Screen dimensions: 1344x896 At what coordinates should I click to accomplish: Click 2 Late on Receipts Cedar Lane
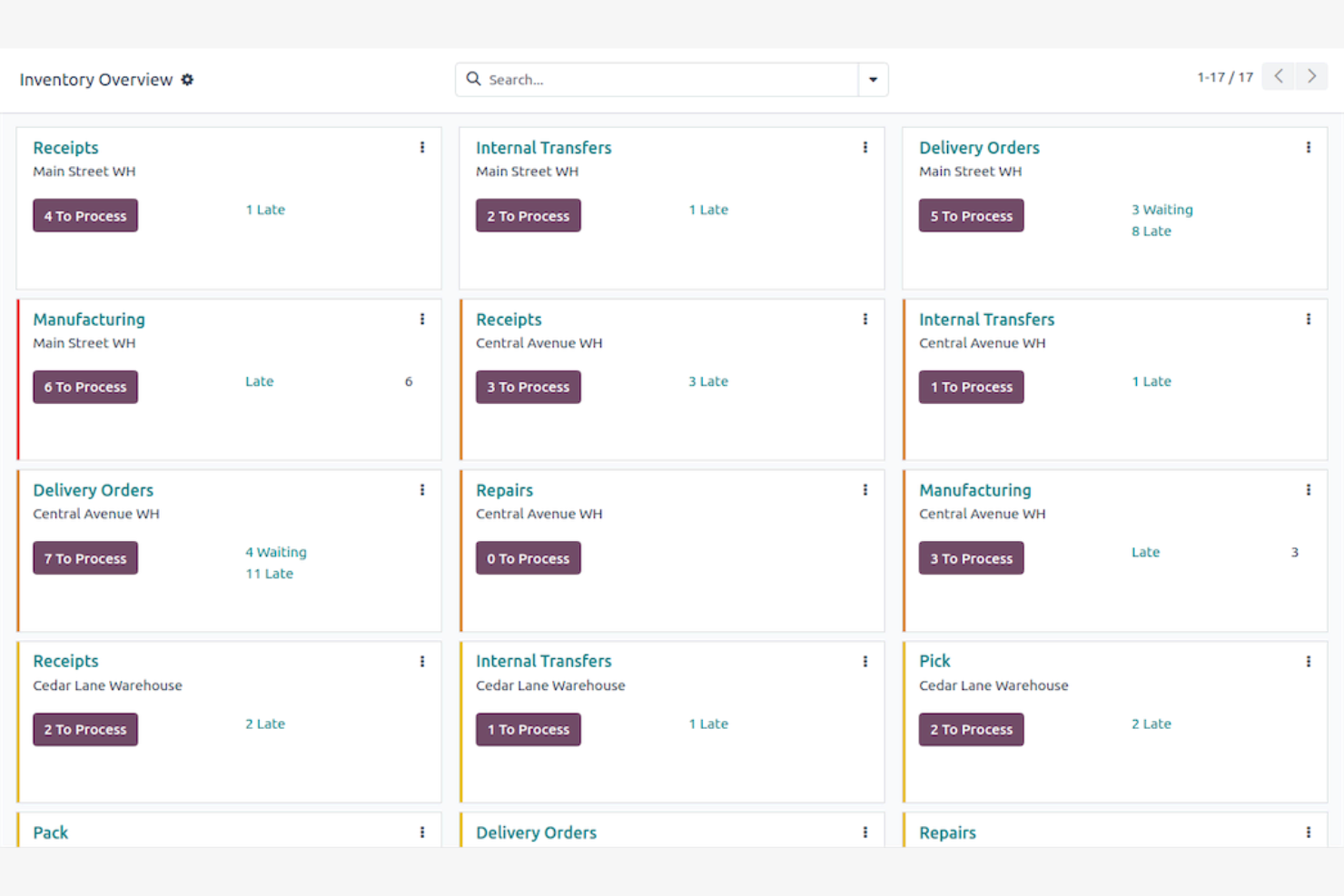click(x=265, y=724)
